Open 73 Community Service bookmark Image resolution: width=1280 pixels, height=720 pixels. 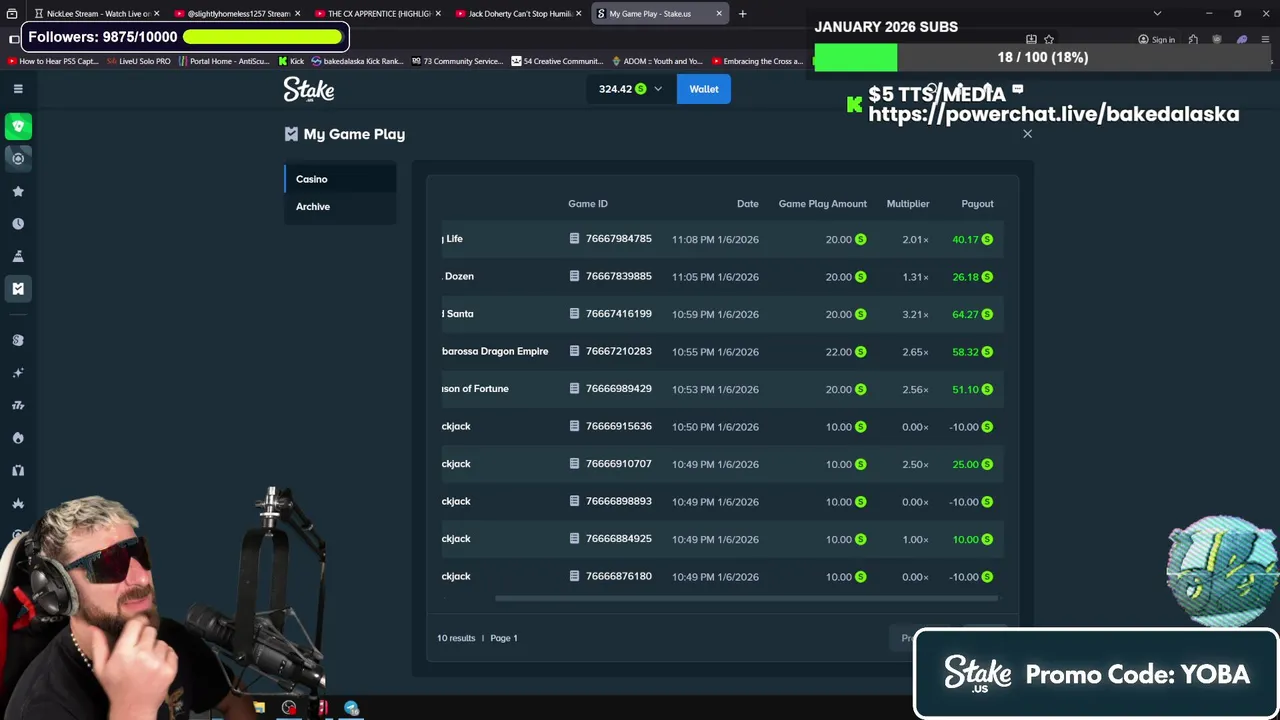pos(457,61)
